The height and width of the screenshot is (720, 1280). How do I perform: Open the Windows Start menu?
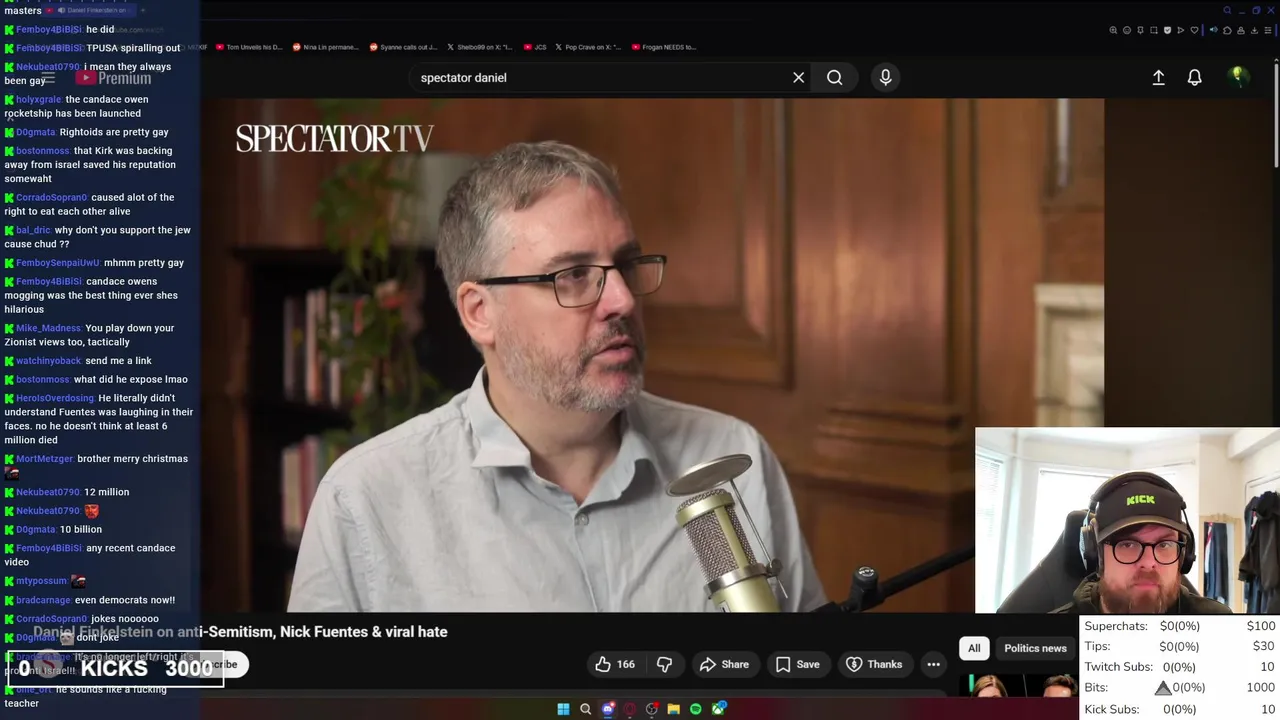(563, 709)
